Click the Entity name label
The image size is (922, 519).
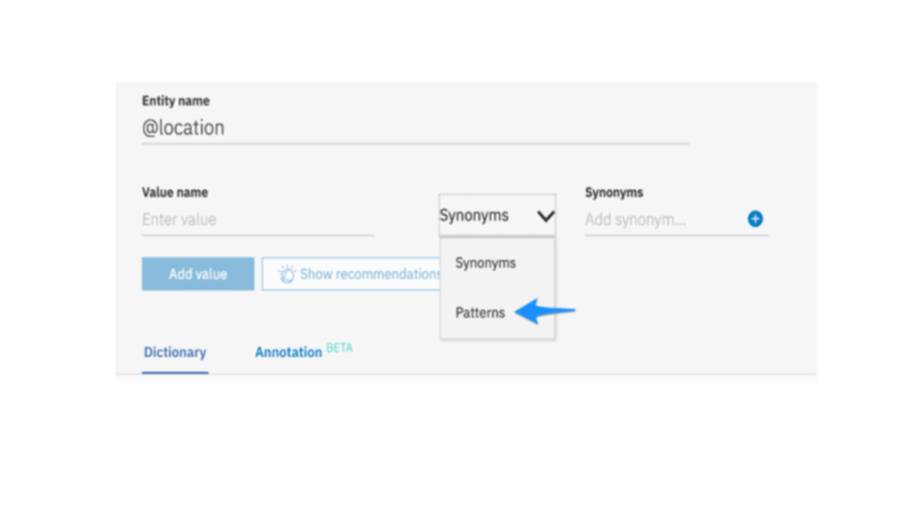pos(176,101)
